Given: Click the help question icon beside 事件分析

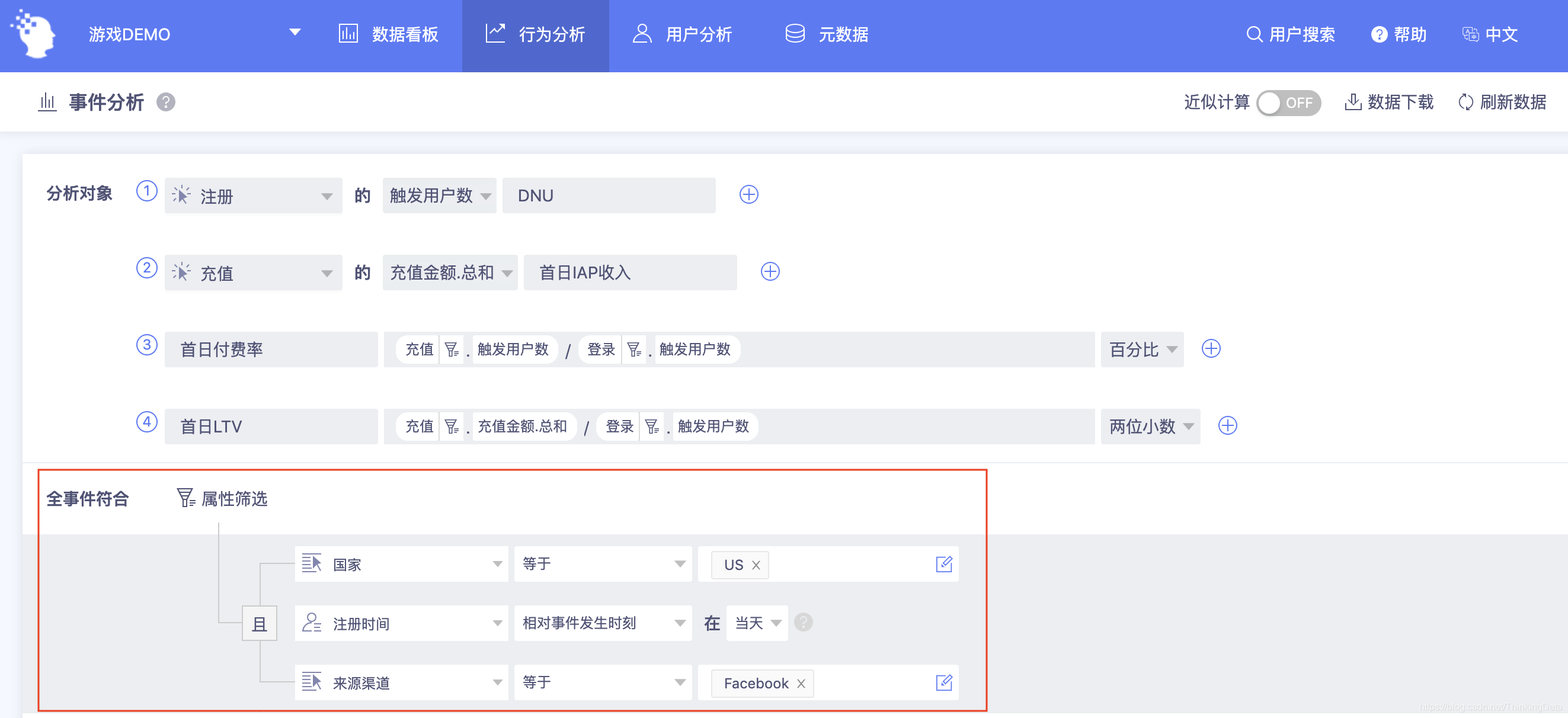Looking at the screenshot, I should tap(165, 102).
